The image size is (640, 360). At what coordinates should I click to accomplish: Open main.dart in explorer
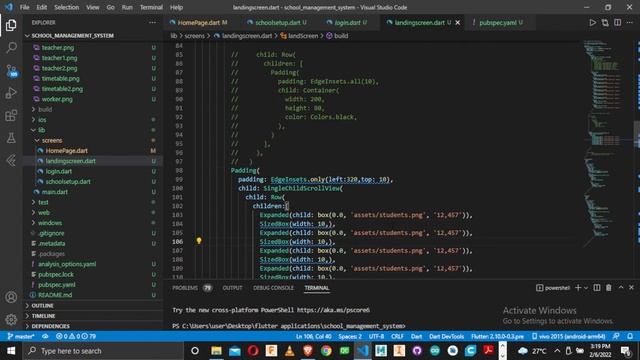click(93, 192)
